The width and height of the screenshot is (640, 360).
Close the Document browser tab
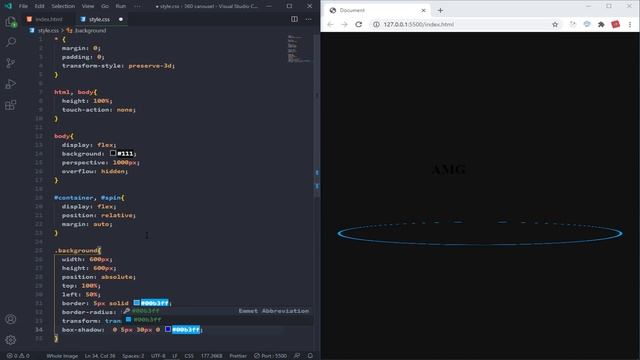pyautogui.click(x=423, y=10)
